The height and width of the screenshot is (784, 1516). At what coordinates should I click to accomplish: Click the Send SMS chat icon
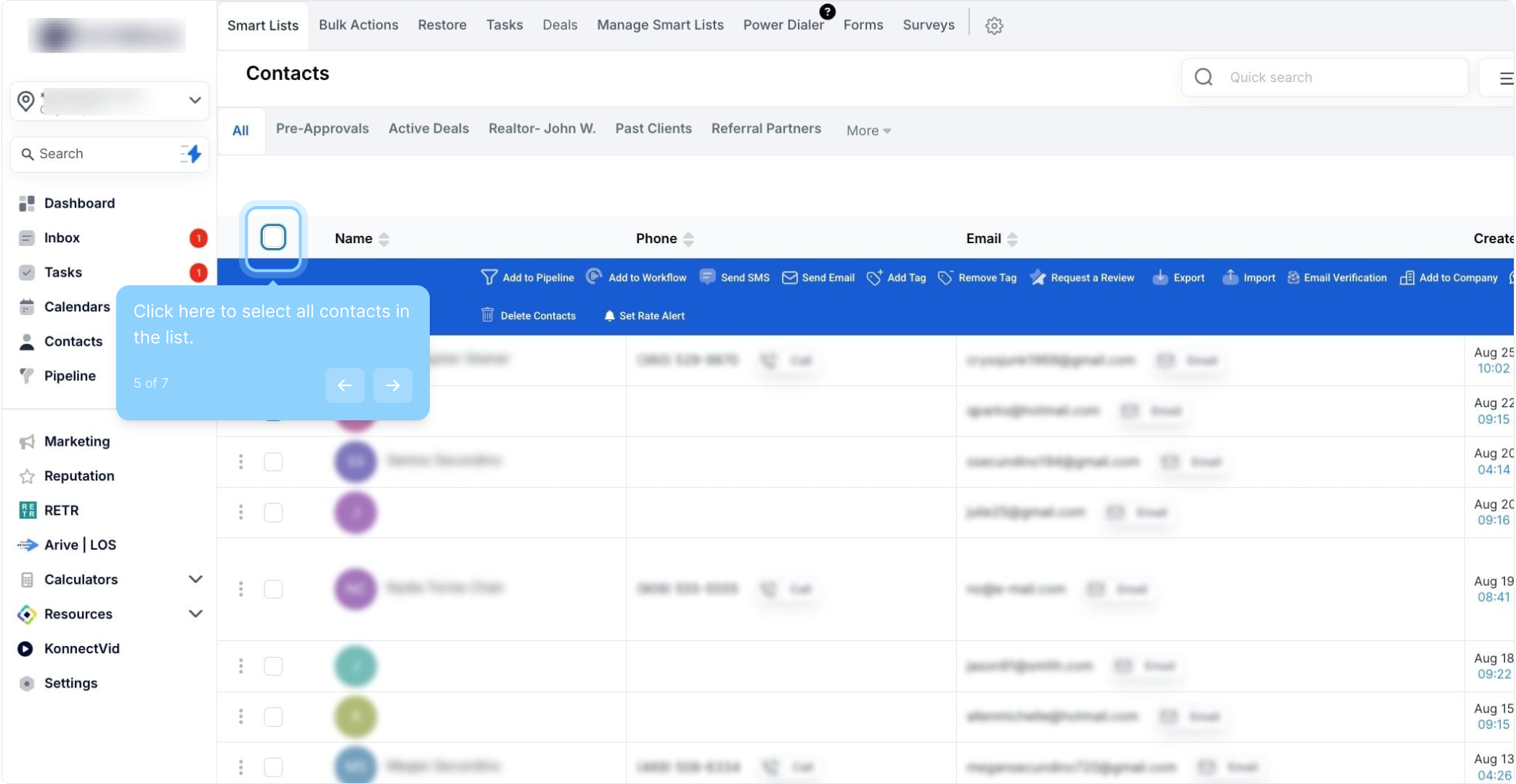[707, 277]
